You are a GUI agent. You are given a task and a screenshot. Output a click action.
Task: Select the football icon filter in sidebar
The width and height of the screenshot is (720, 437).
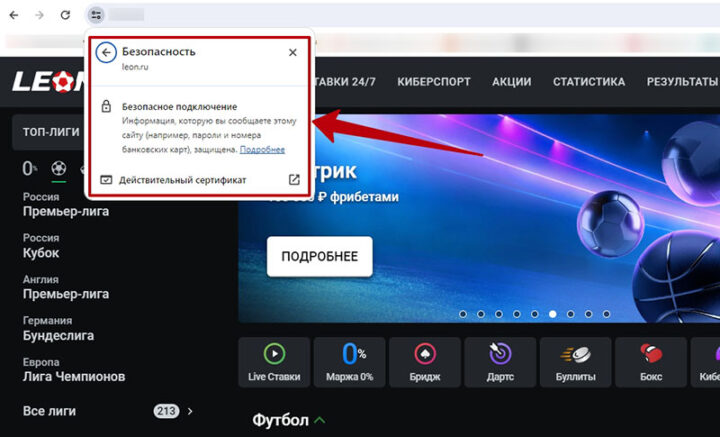pos(59,168)
